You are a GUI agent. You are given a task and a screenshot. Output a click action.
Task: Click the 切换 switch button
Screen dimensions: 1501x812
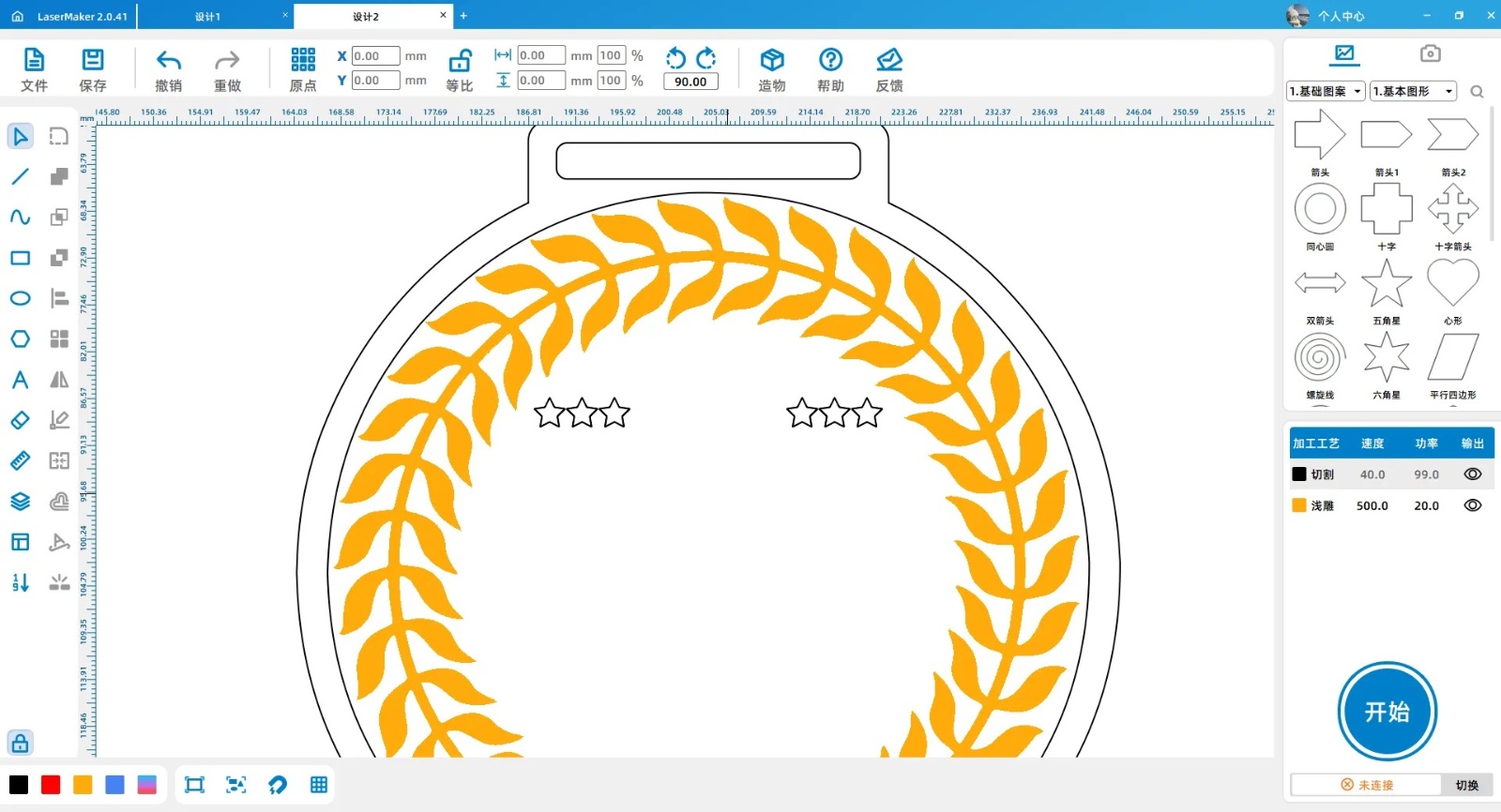1466,785
